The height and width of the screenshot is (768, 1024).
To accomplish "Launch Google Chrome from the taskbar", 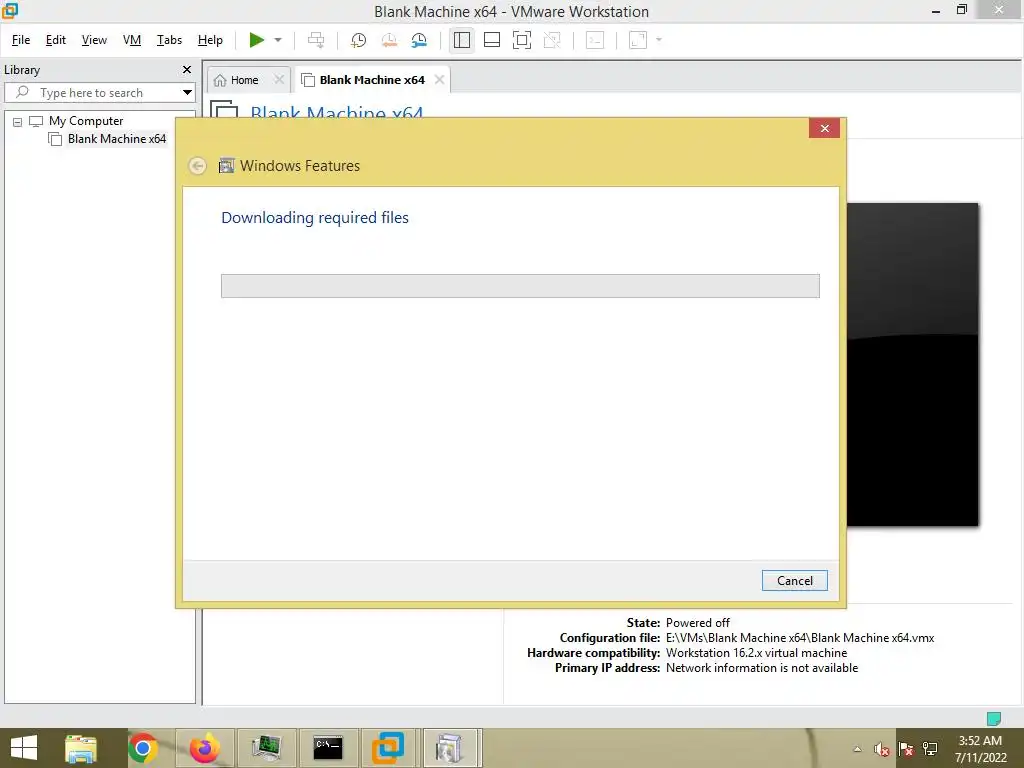I will (x=143, y=748).
